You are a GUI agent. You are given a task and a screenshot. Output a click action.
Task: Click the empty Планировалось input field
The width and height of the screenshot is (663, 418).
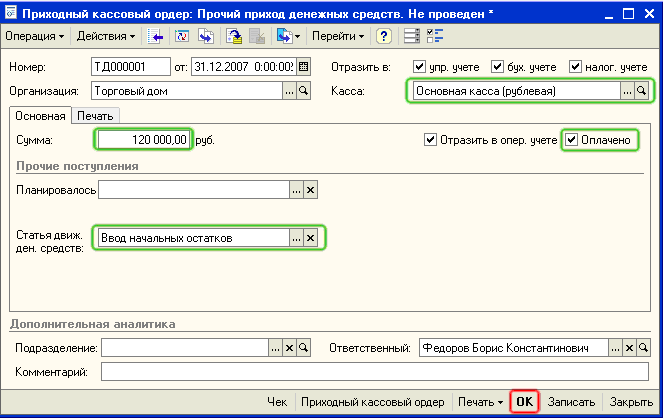click(194, 190)
